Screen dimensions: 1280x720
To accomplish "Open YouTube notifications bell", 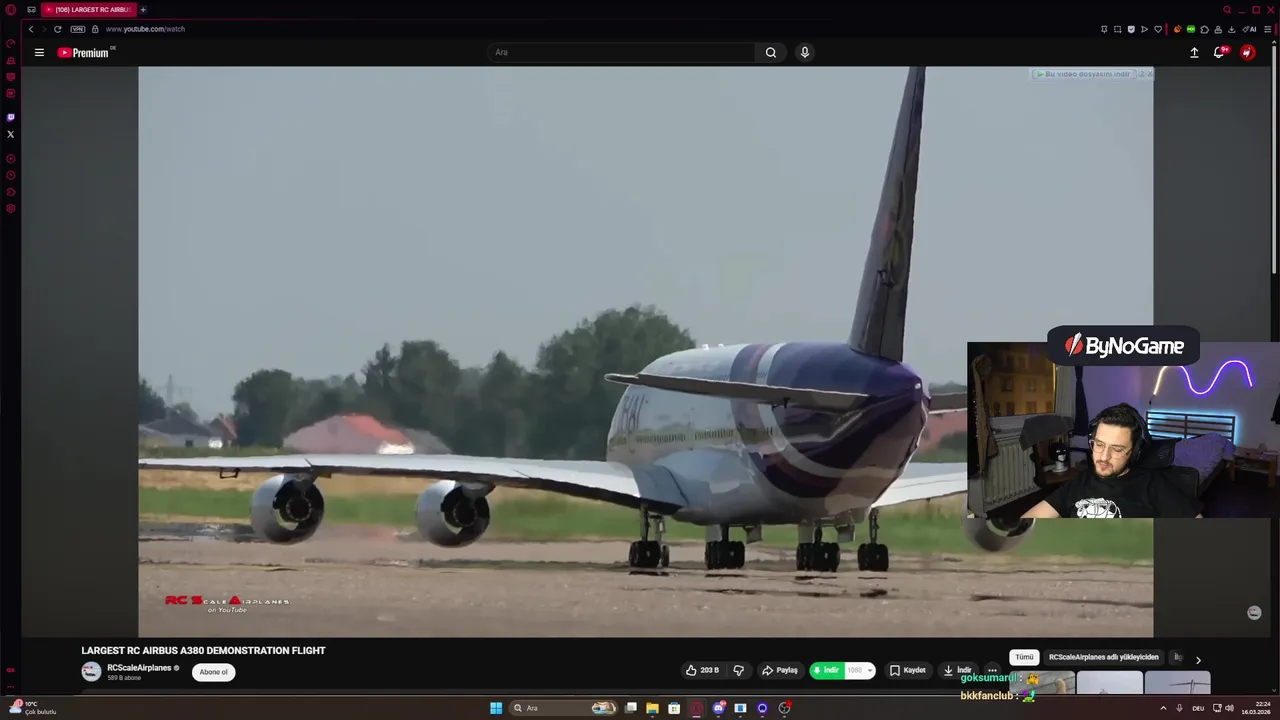I will coord(1219,53).
